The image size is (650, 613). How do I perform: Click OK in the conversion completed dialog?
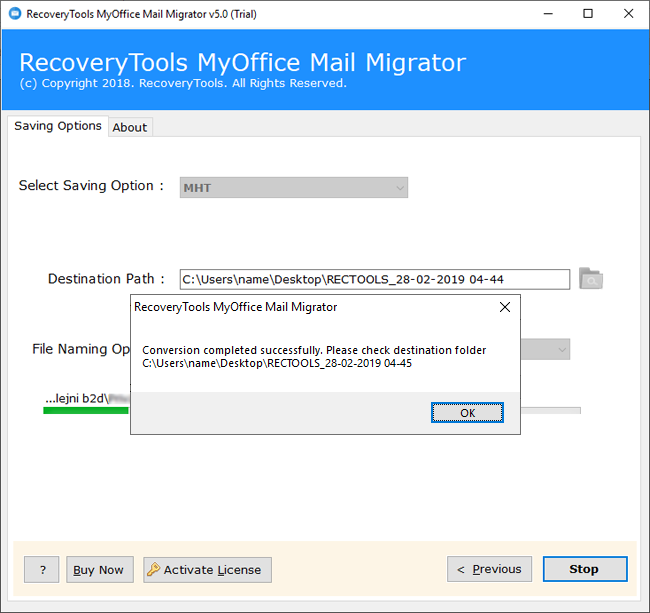[x=467, y=413]
